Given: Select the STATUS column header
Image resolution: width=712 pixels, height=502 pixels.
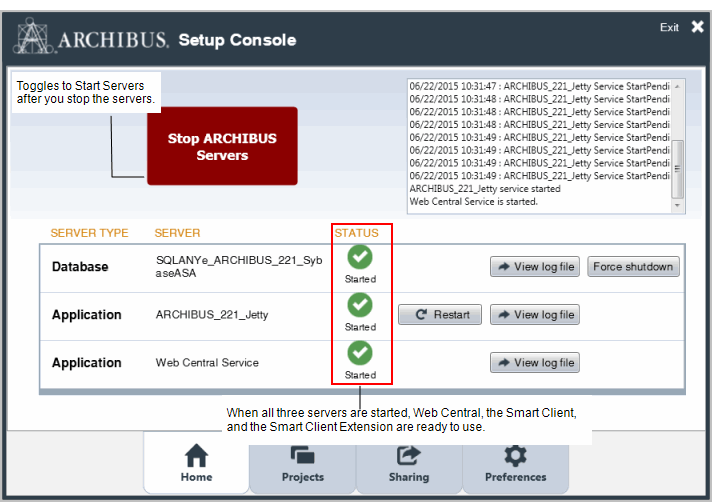Looking at the screenshot, I should click(x=356, y=233).
